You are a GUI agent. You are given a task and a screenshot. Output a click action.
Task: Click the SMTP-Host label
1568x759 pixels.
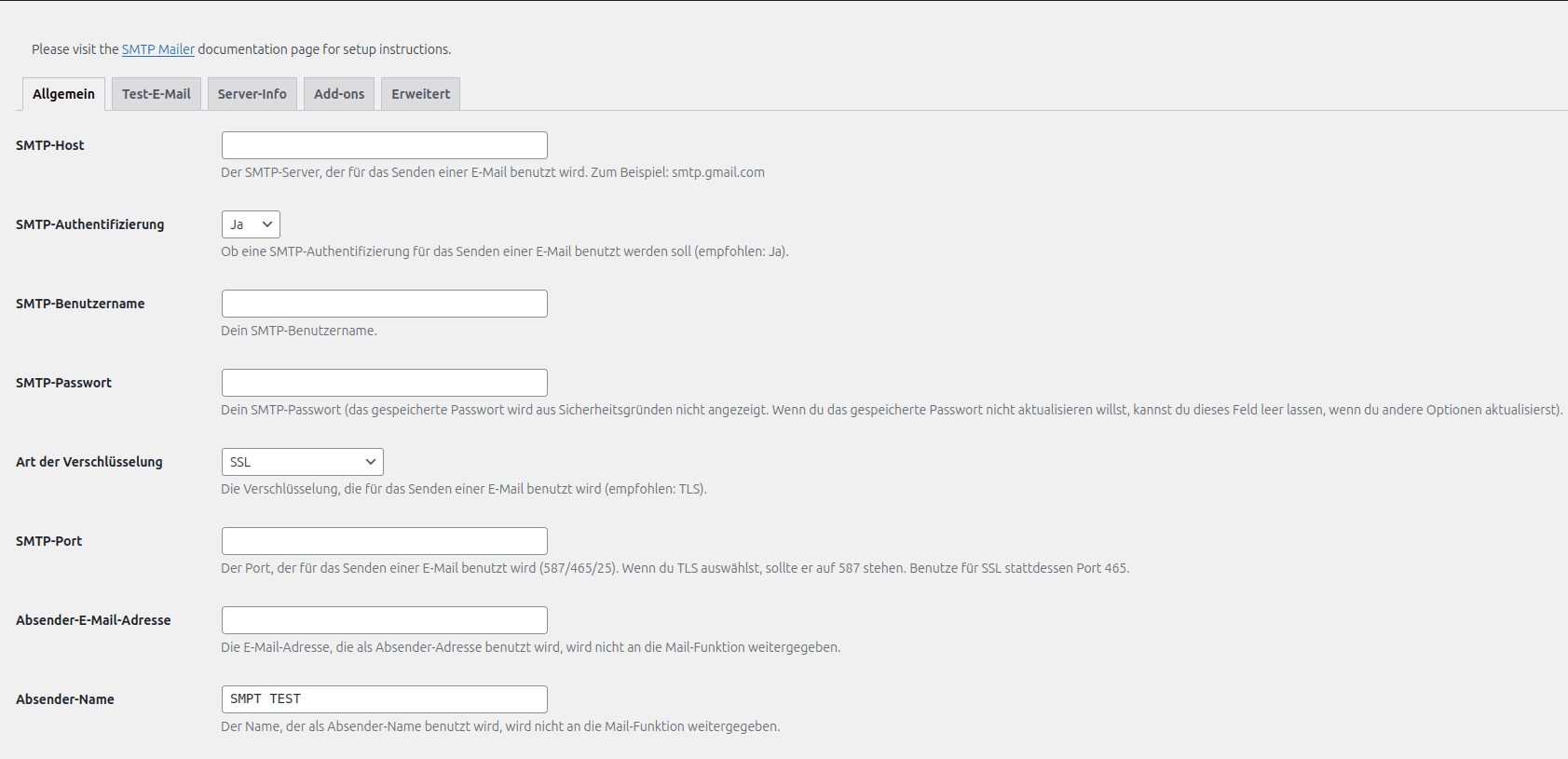coord(50,145)
